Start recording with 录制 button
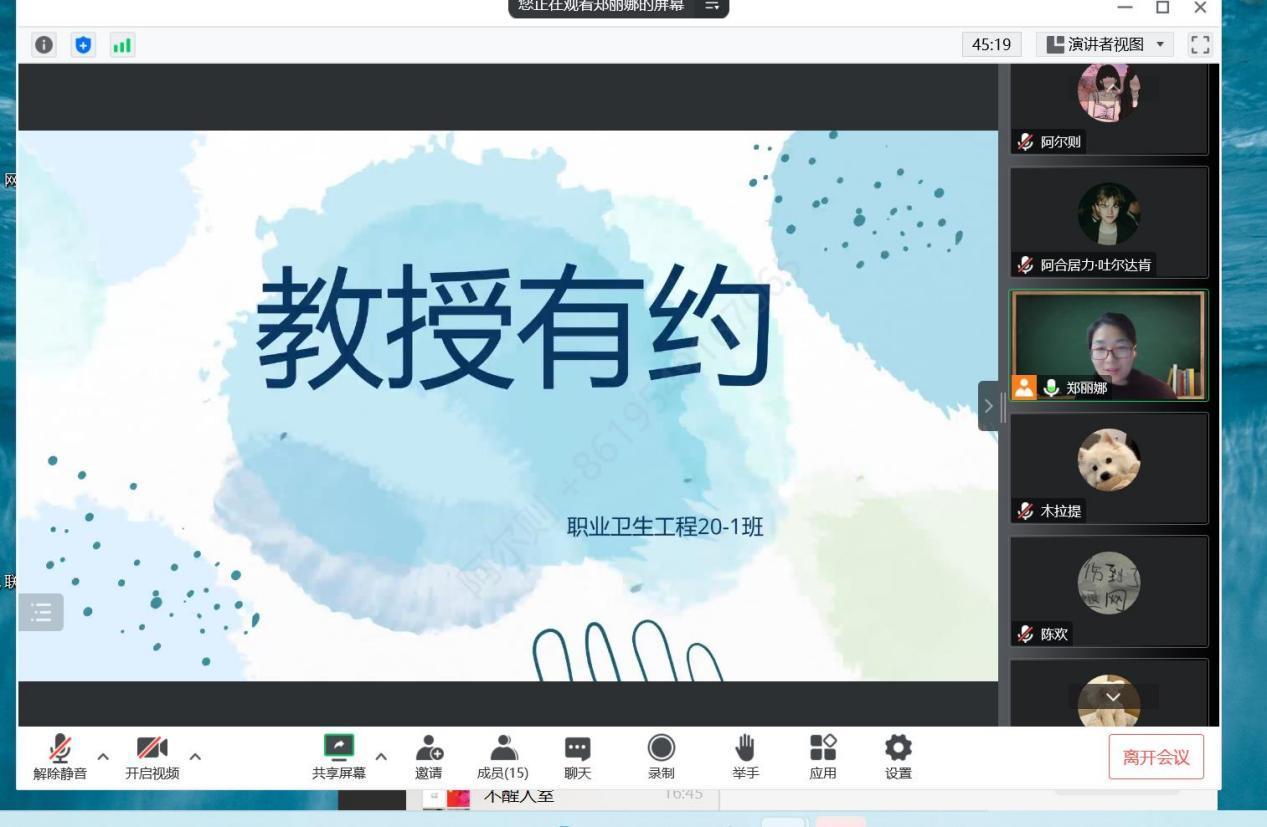Screen dimensions: 1267x827 click(661, 756)
